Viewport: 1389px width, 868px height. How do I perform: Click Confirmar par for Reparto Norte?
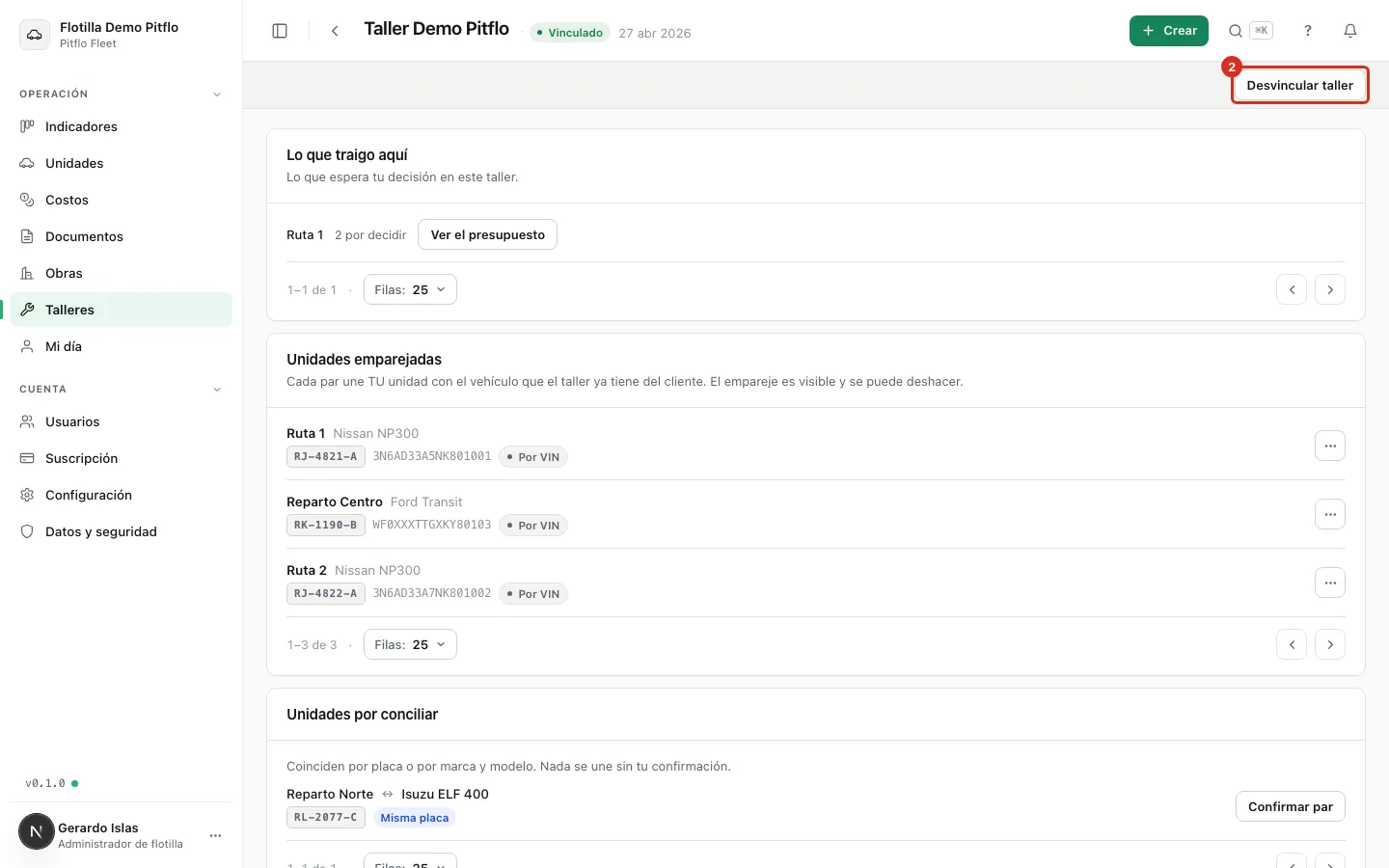(1291, 806)
